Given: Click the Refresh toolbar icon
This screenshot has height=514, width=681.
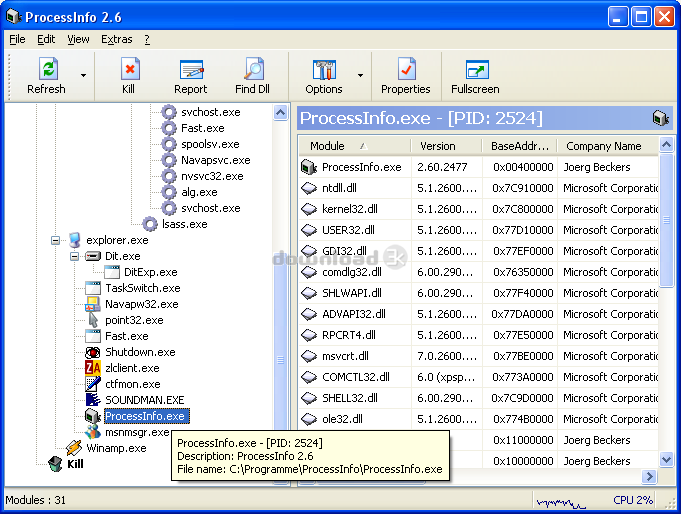Looking at the screenshot, I should (48, 69).
